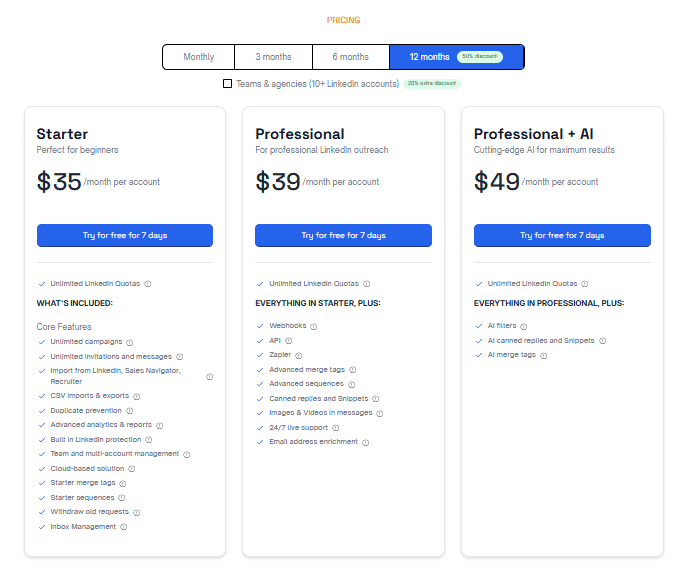Click info icon beside Zapier feature
Viewport: 693px width, 571px height.
tap(298, 355)
